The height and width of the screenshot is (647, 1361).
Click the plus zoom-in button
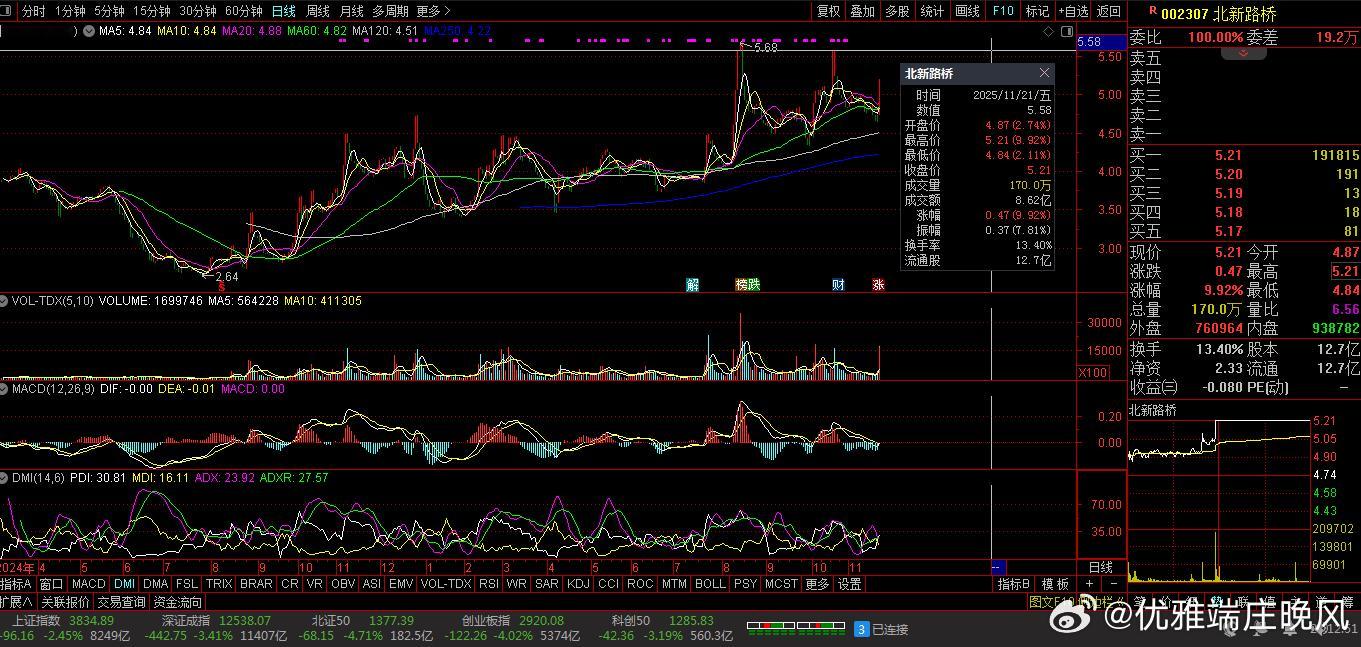point(1089,584)
